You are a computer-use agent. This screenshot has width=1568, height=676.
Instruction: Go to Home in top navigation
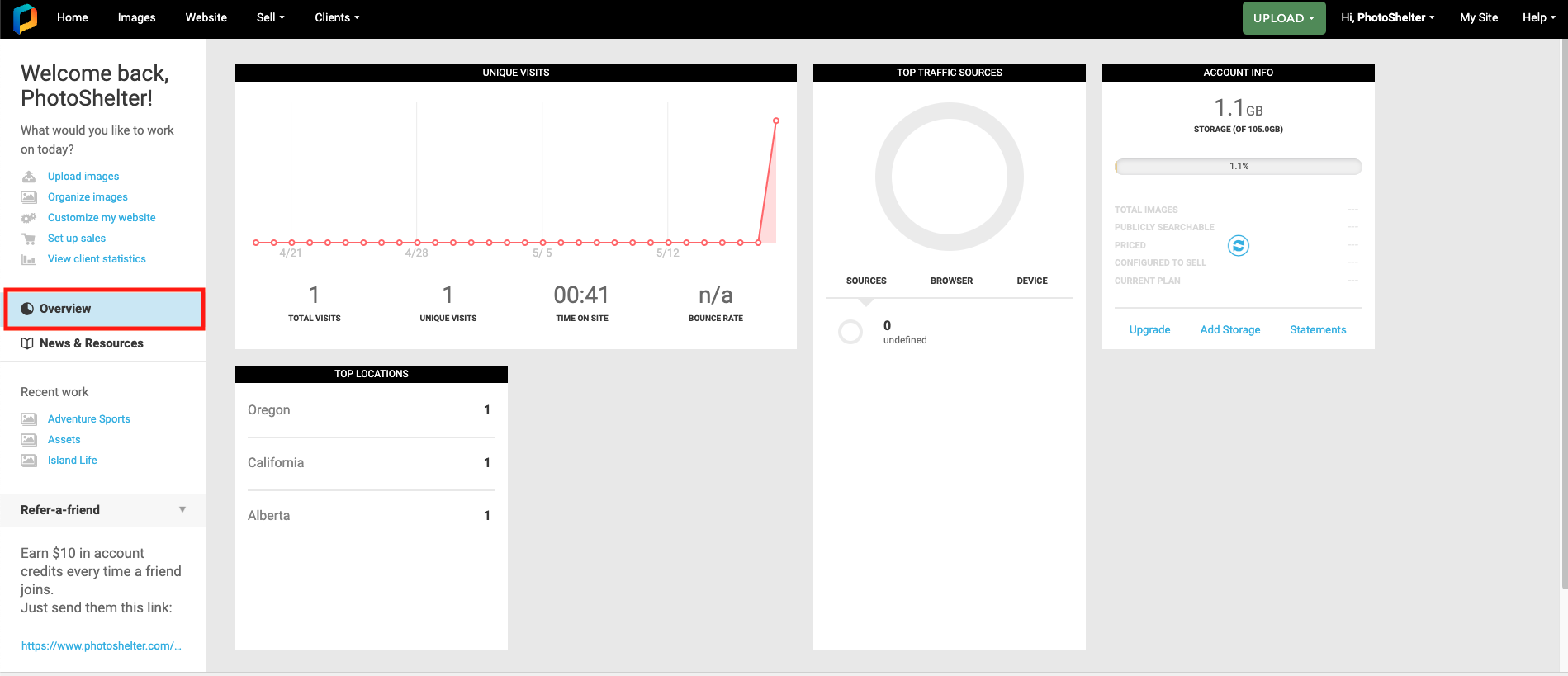tap(73, 17)
